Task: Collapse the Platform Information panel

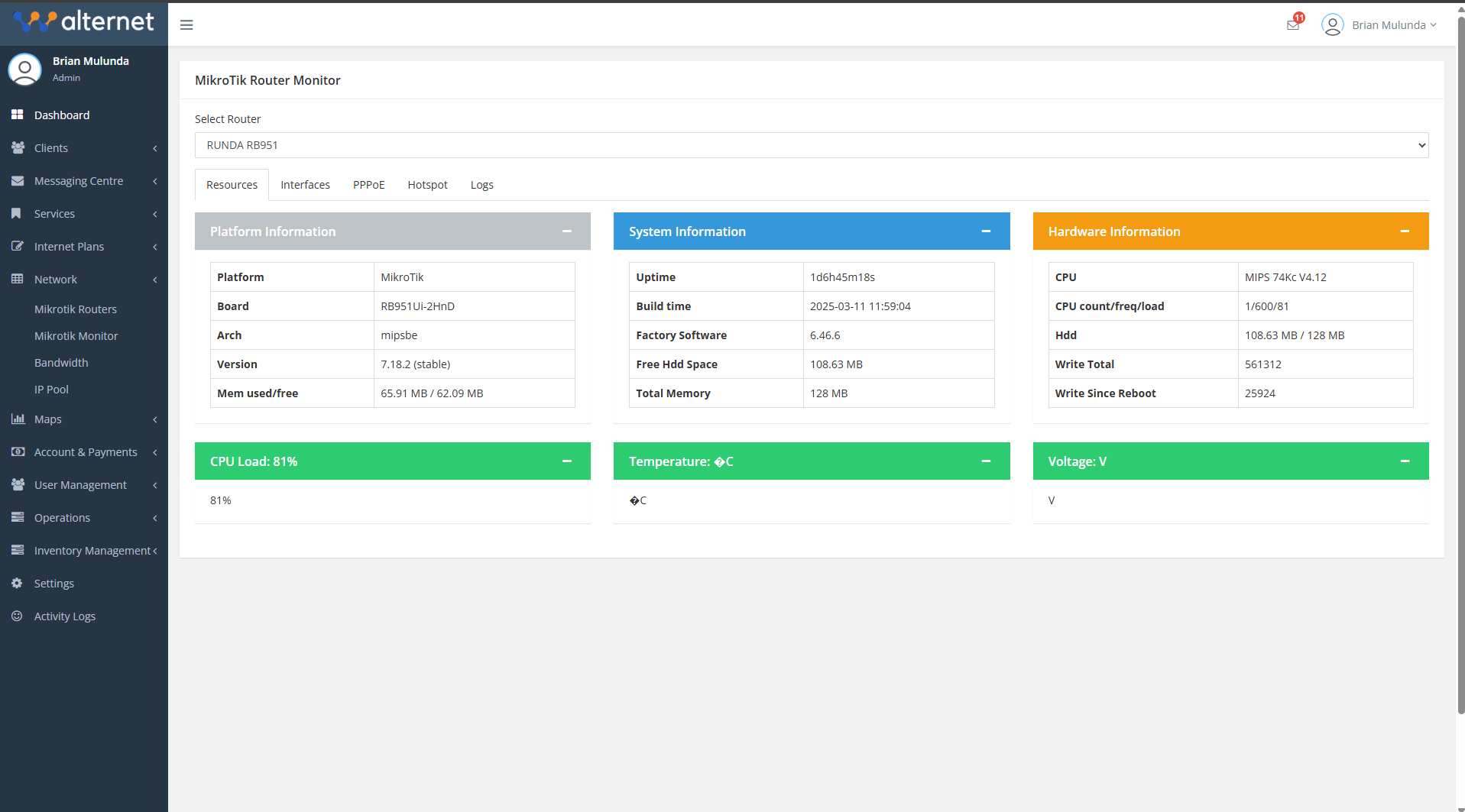Action: pos(566,231)
